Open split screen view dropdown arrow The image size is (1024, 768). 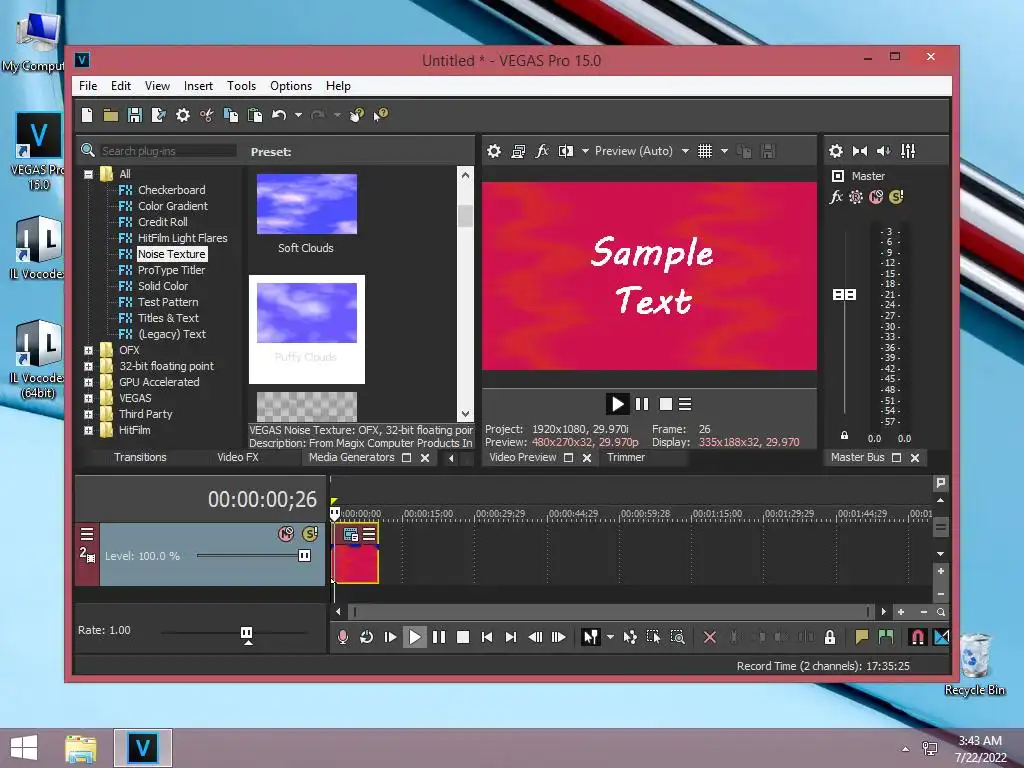point(585,152)
